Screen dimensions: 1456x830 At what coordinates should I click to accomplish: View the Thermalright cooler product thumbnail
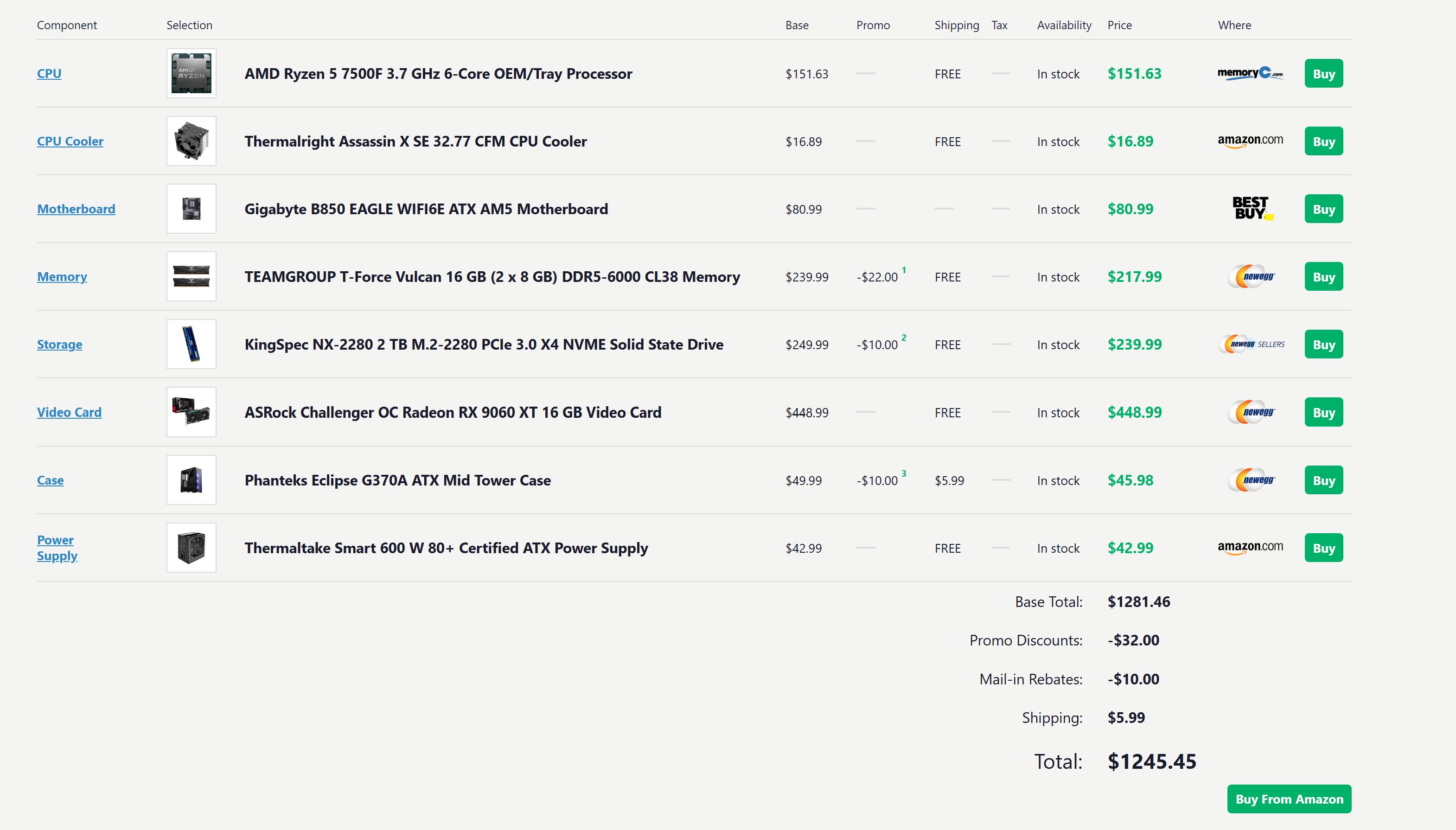(192, 141)
